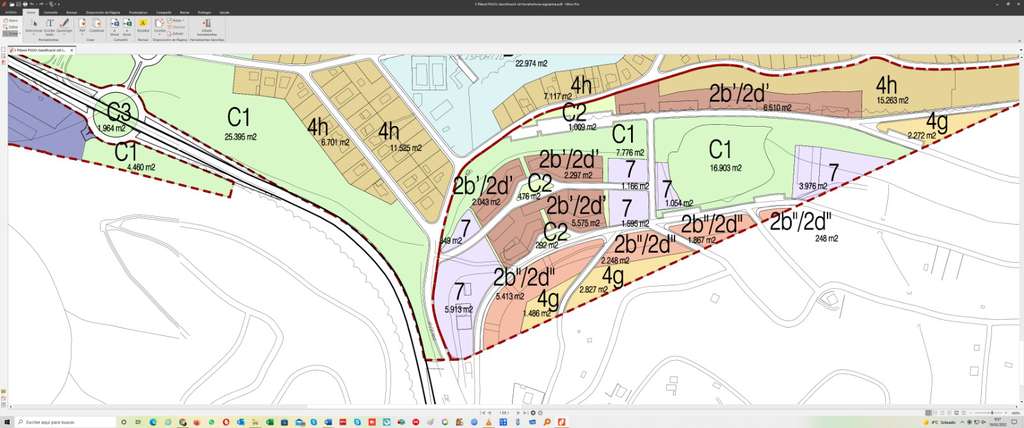
Task: Convert document with A Excel icon
Action: [127, 24]
